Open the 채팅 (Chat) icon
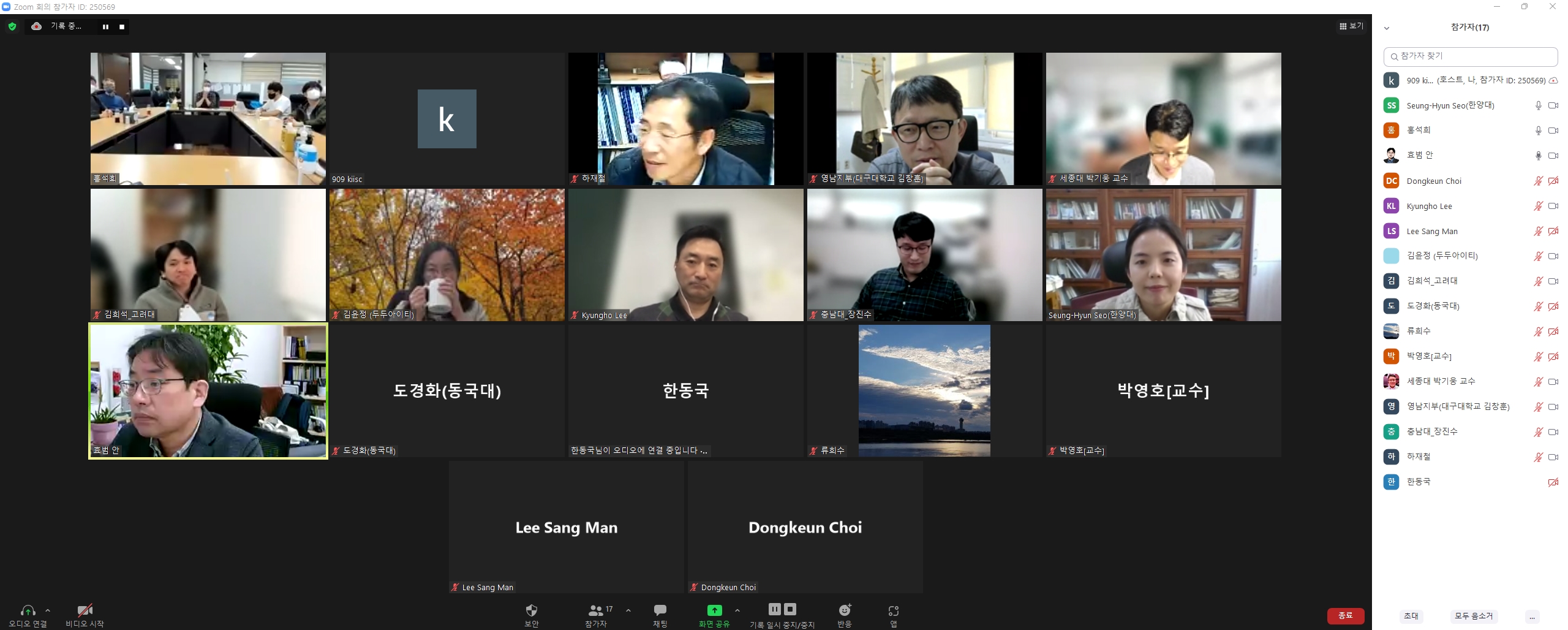 [x=660, y=610]
